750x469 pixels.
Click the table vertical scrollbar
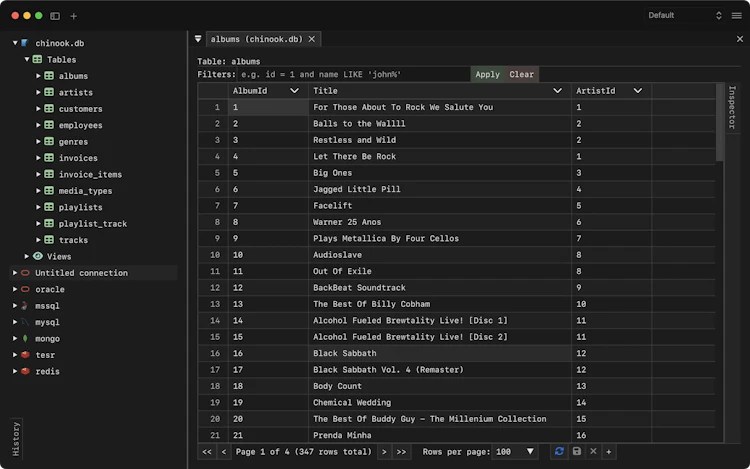click(719, 123)
